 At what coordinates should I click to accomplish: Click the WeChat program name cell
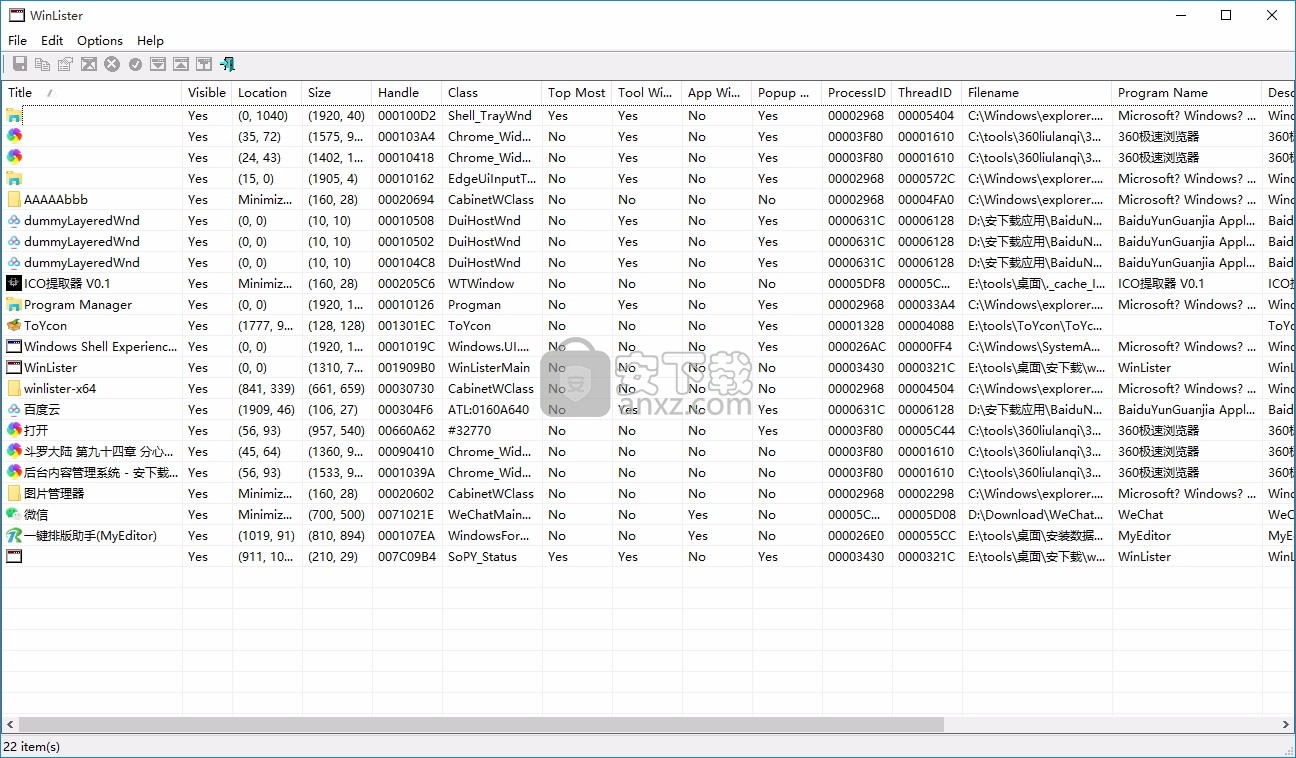click(x=1141, y=514)
